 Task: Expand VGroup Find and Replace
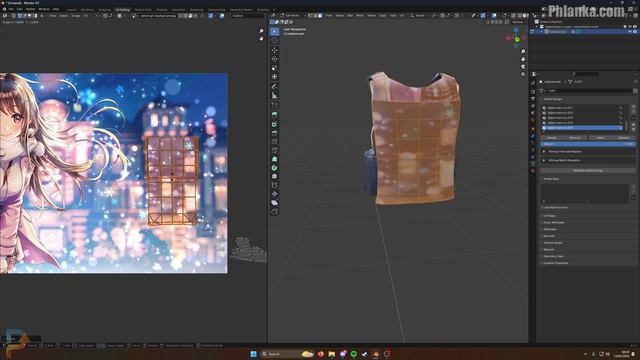point(565,151)
